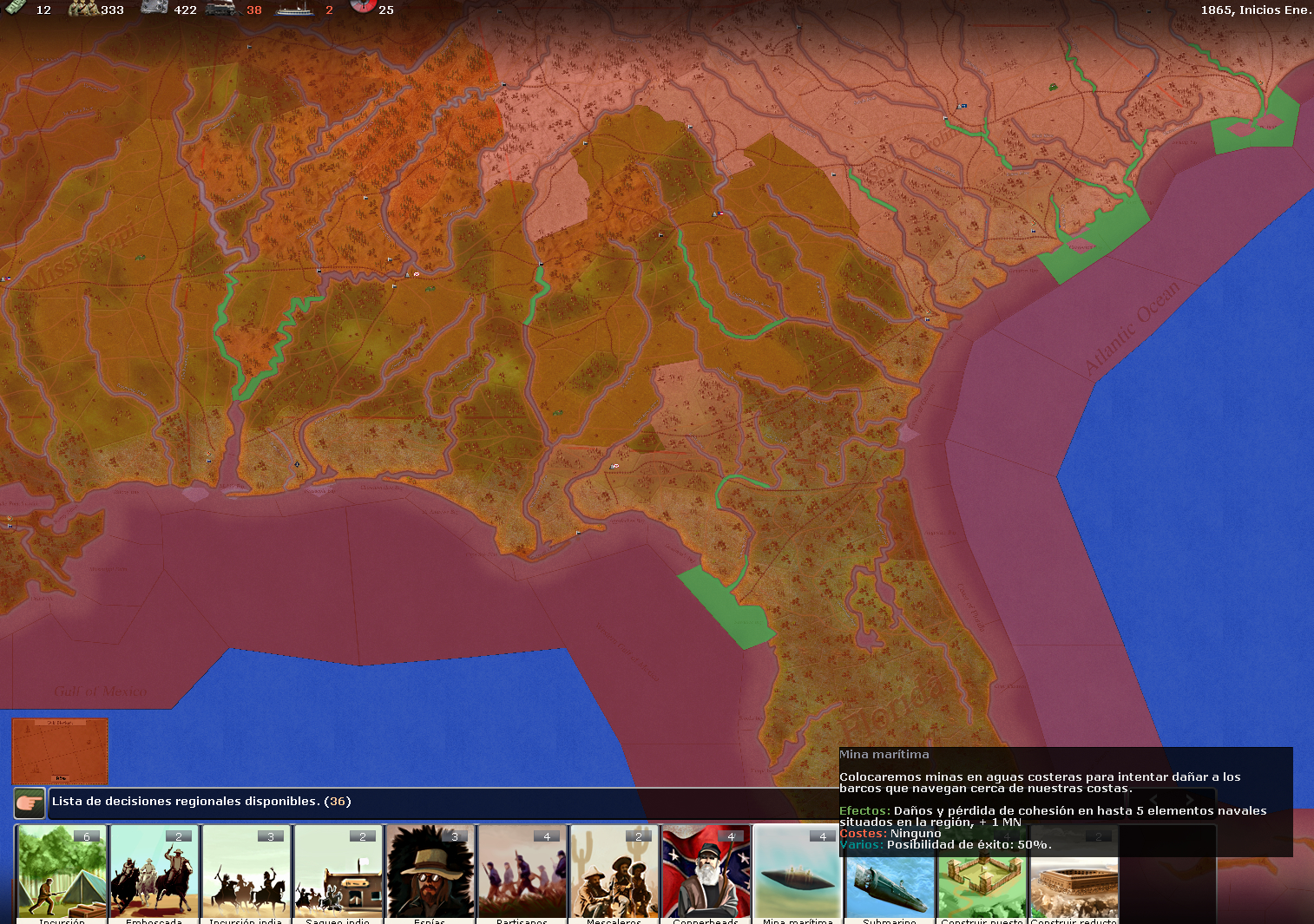Select the Saqueo indio decision card
1314x924 pixels.
[x=338, y=874]
